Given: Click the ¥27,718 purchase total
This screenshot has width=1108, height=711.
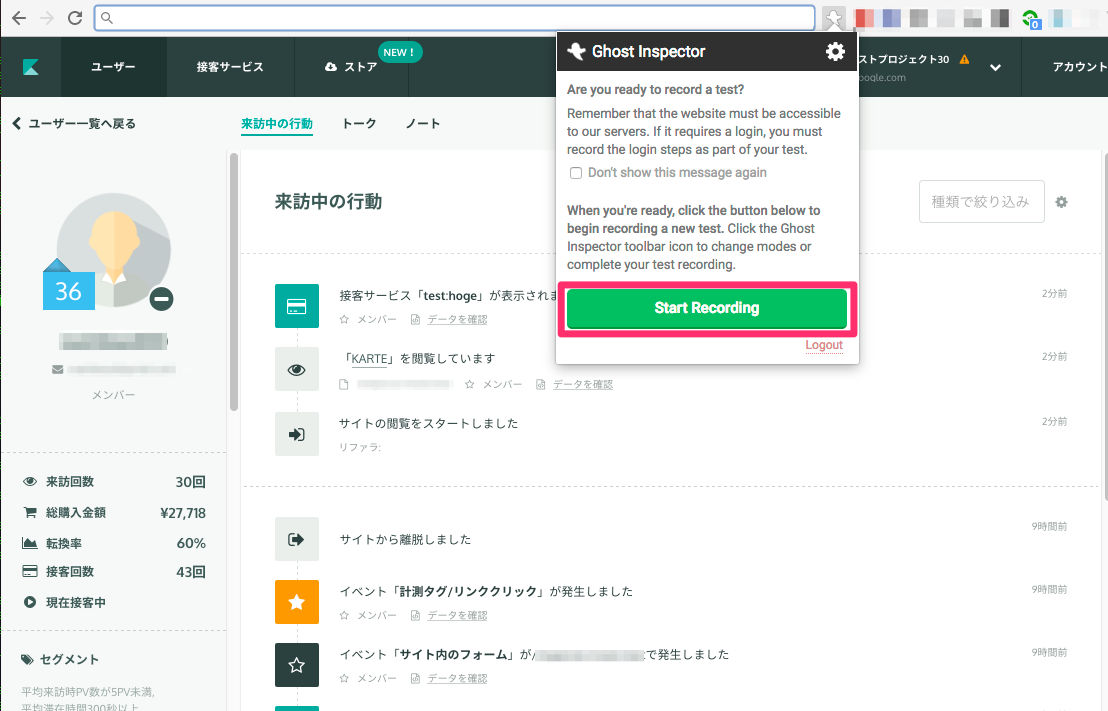Looking at the screenshot, I should [183, 513].
